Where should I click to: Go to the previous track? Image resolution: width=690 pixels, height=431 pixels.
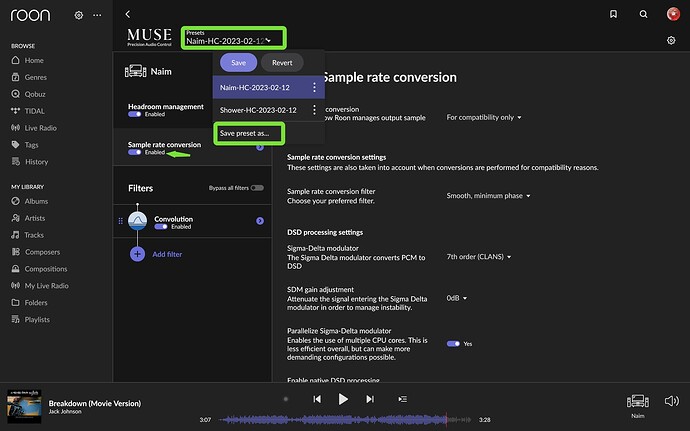pos(317,399)
